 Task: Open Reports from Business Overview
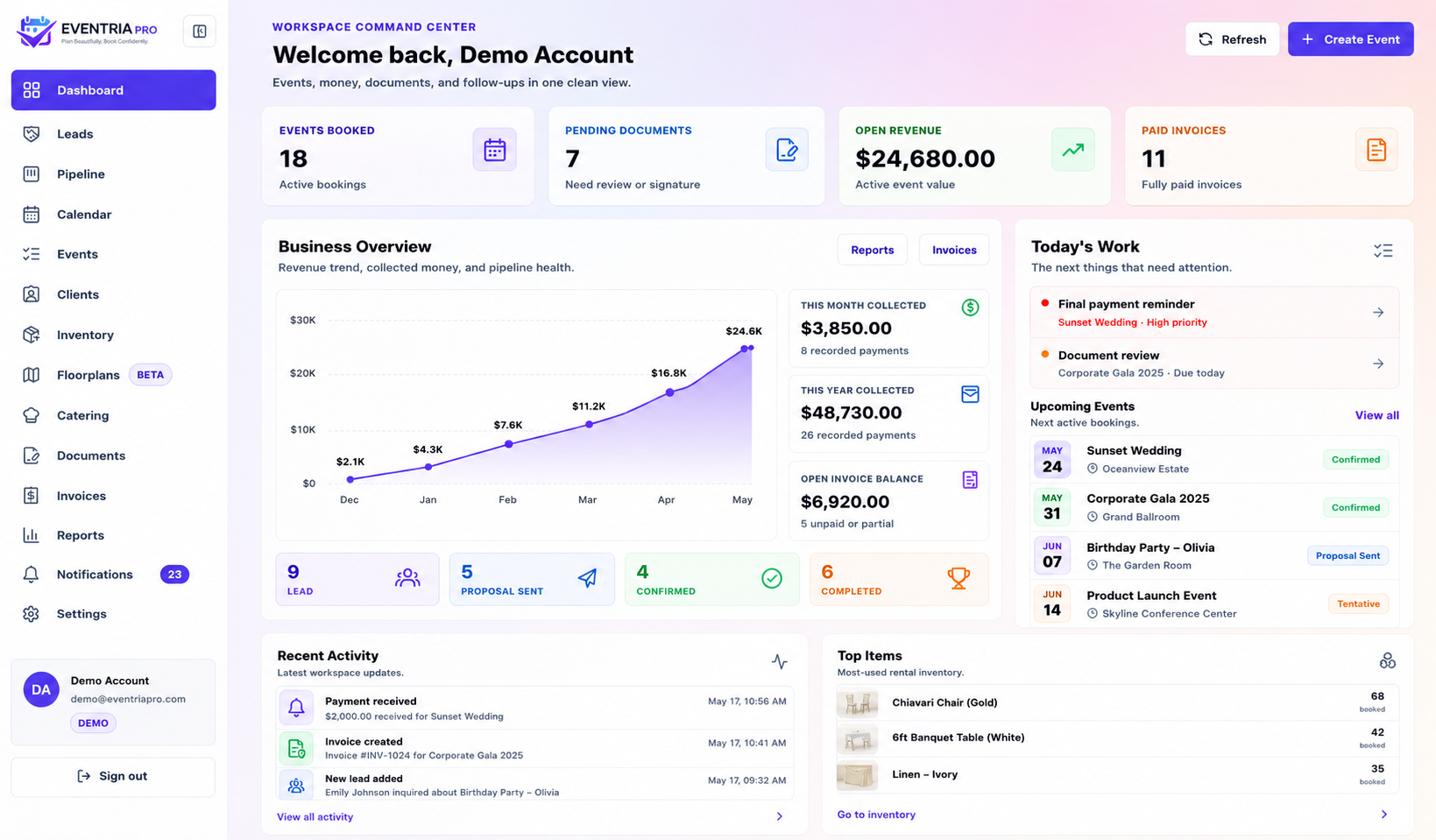click(x=872, y=250)
